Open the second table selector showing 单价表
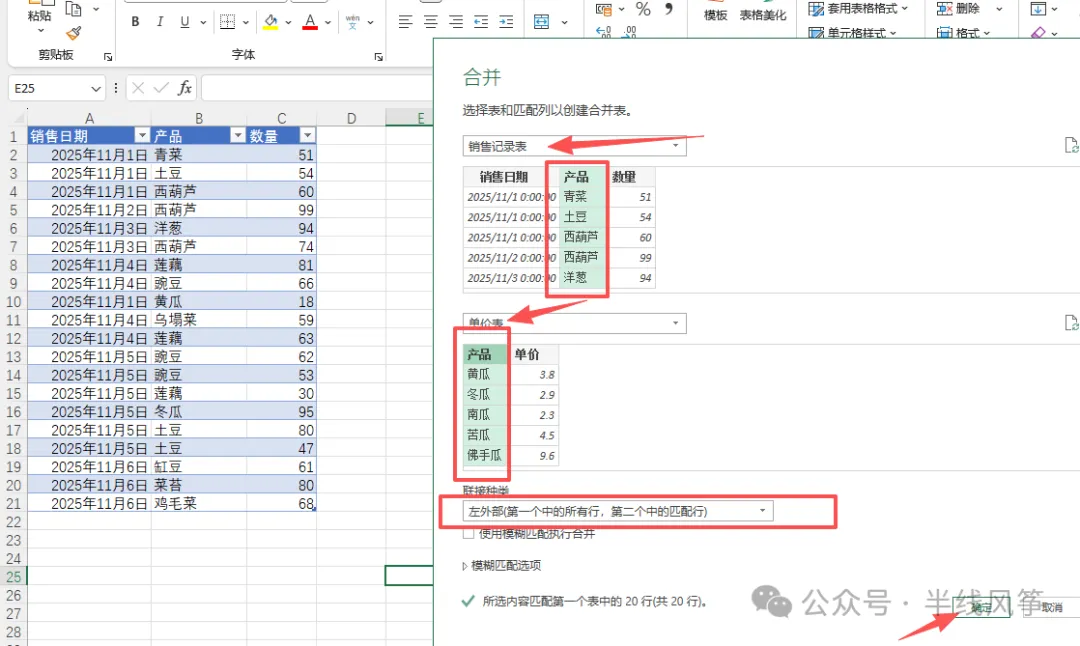This screenshot has width=1080, height=646. [574, 323]
